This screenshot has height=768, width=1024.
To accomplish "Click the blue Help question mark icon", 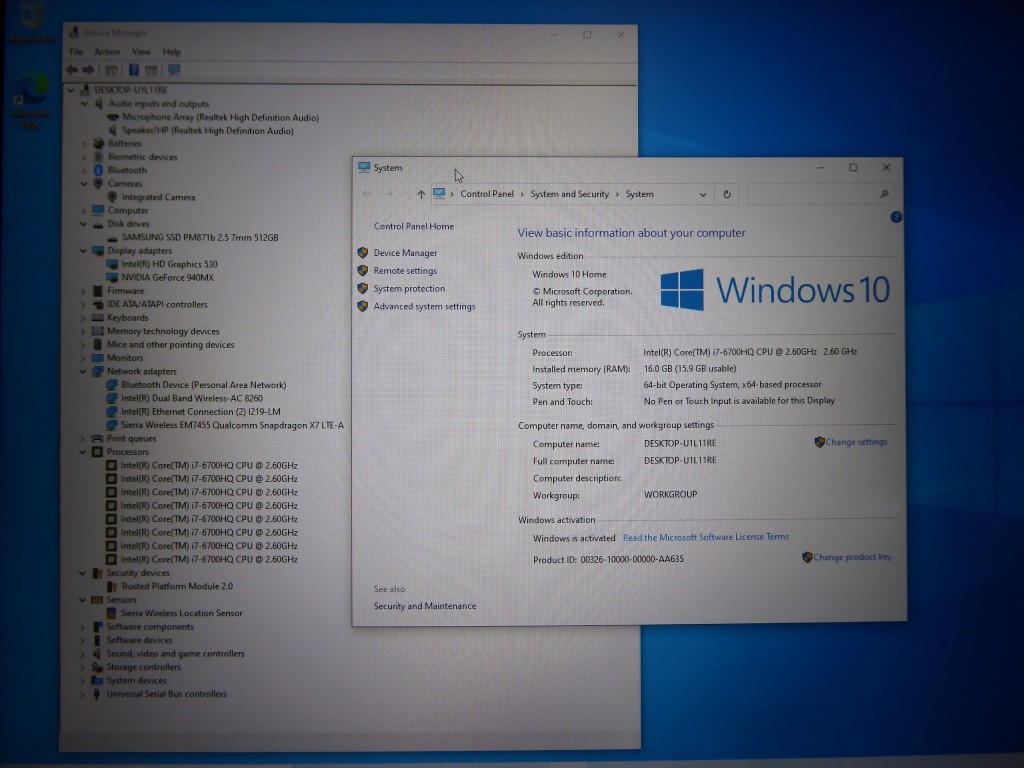I will pyautogui.click(x=896, y=217).
